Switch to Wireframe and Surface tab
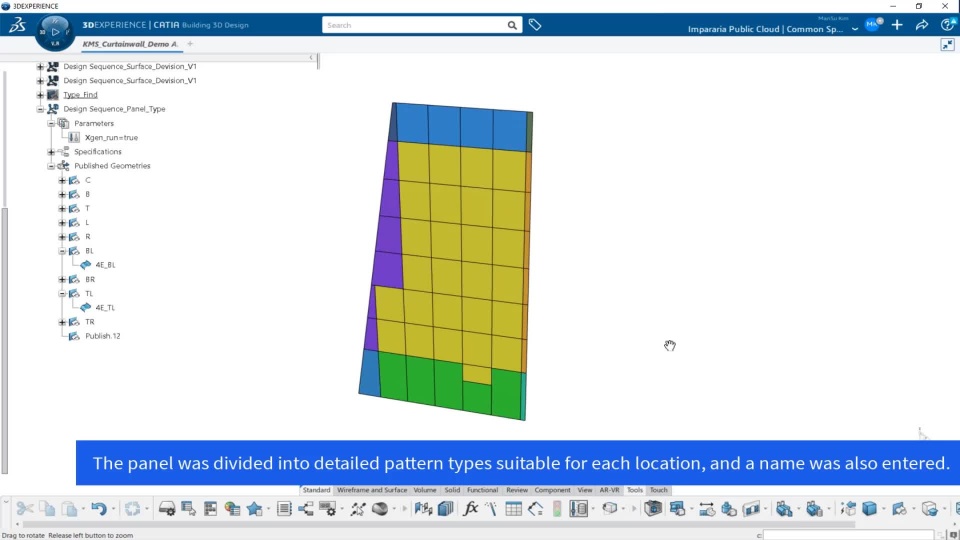 [x=372, y=490]
